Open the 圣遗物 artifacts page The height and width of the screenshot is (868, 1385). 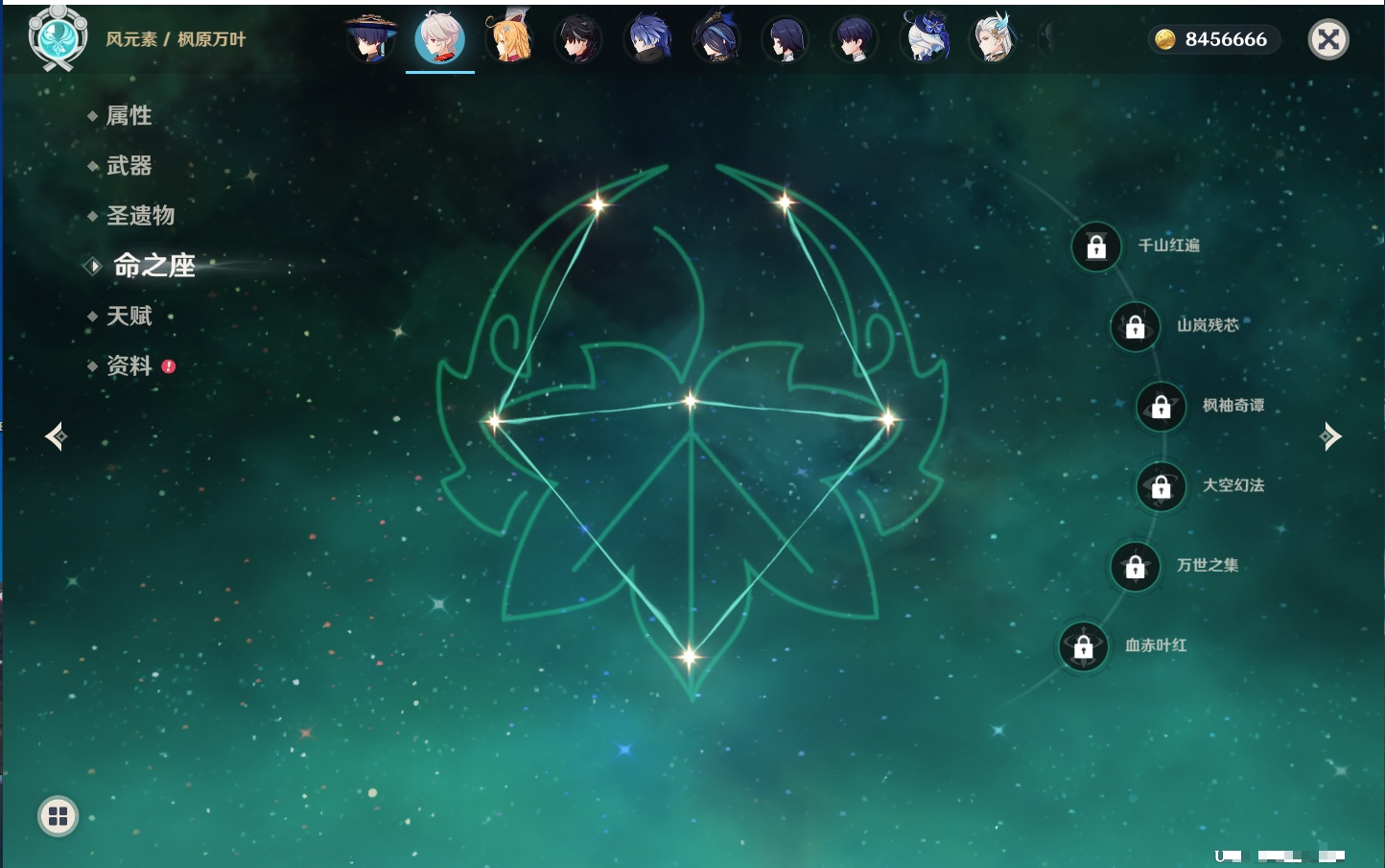140,216
